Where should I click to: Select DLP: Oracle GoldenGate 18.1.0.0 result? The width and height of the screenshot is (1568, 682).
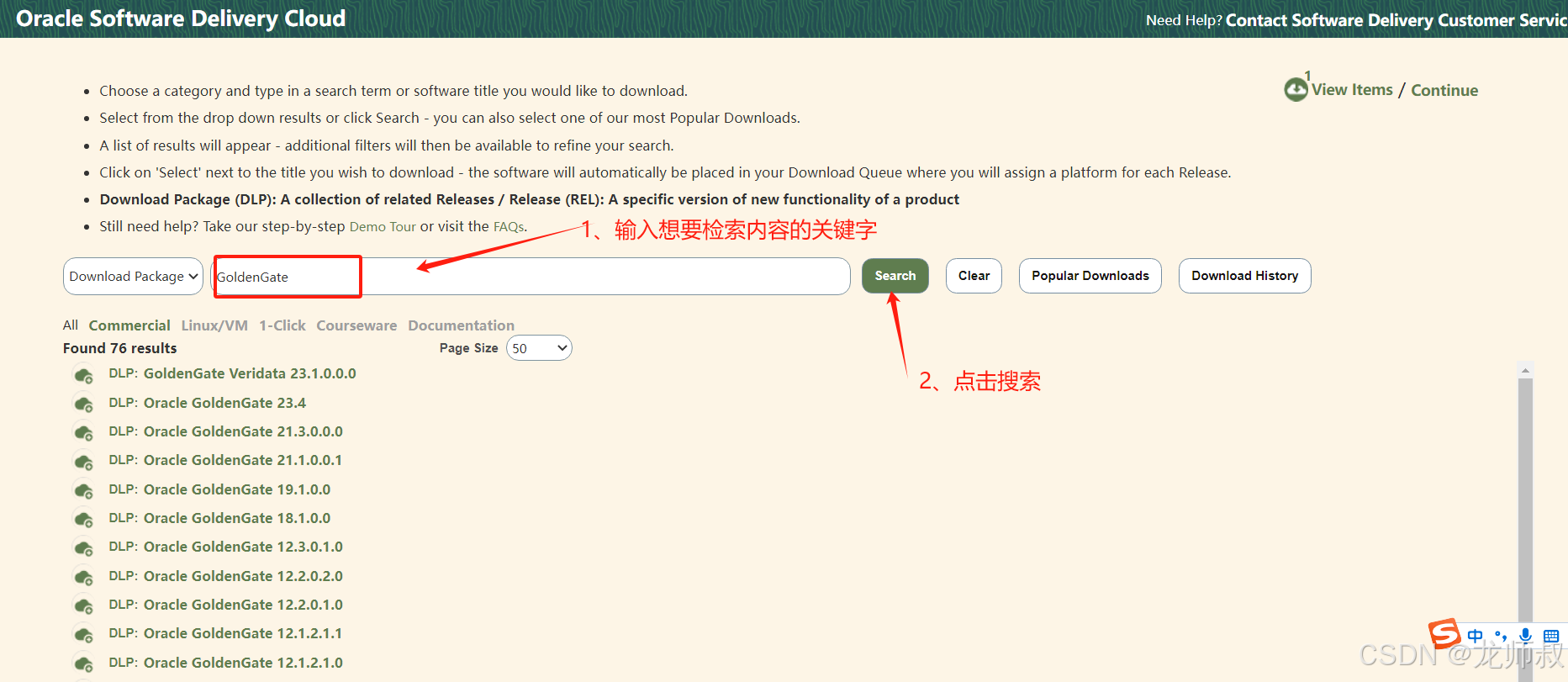coord(219,518)
